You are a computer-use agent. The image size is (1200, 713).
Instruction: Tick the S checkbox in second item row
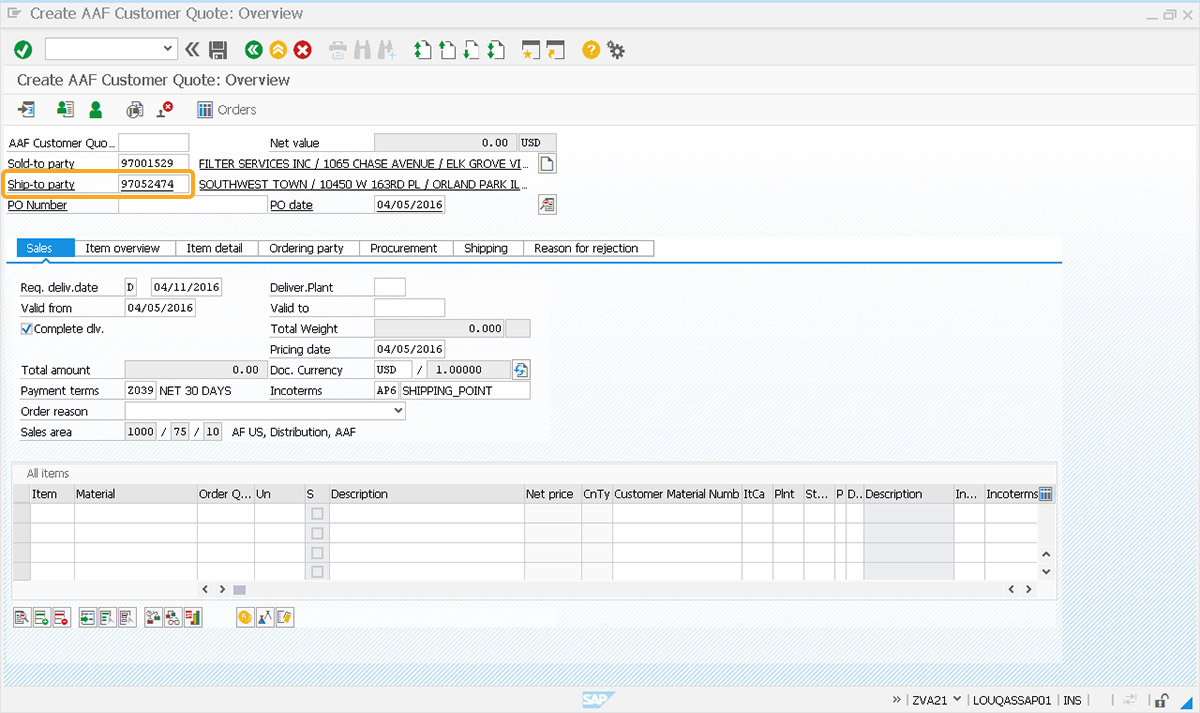pyautogui.click(x=317, y=533)
